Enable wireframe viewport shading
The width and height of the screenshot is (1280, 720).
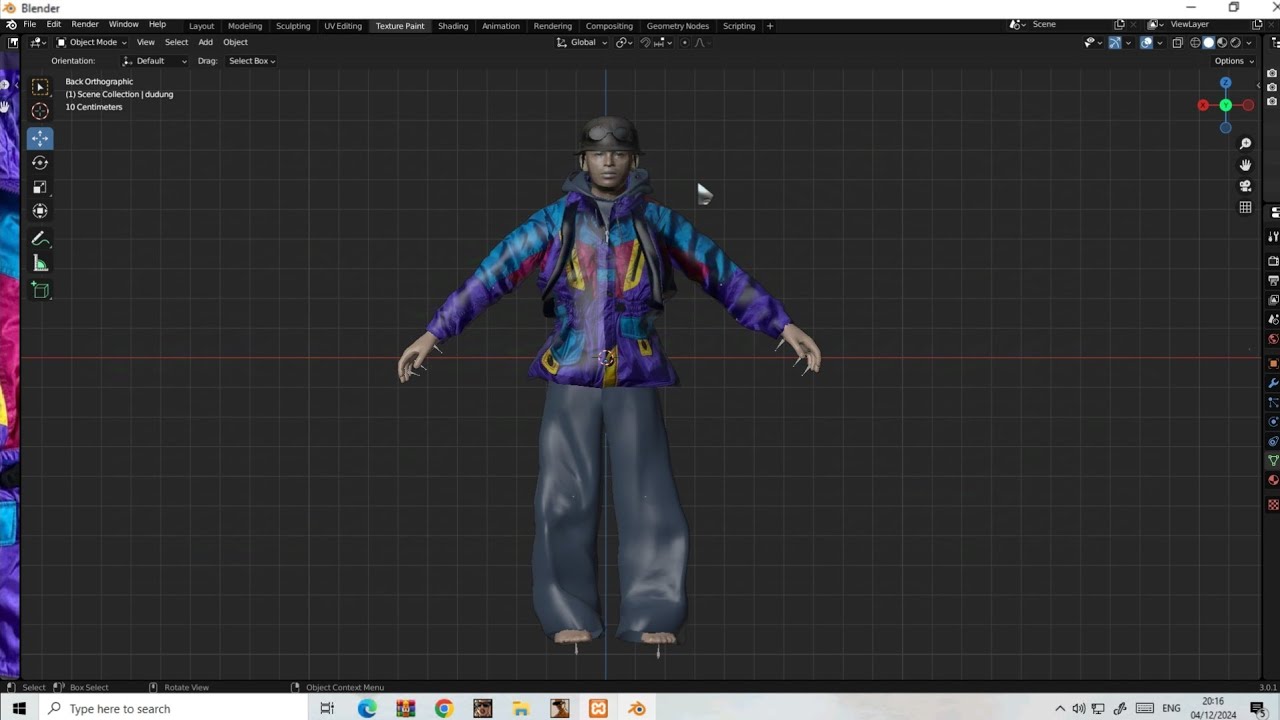(x=1195, y=42)
